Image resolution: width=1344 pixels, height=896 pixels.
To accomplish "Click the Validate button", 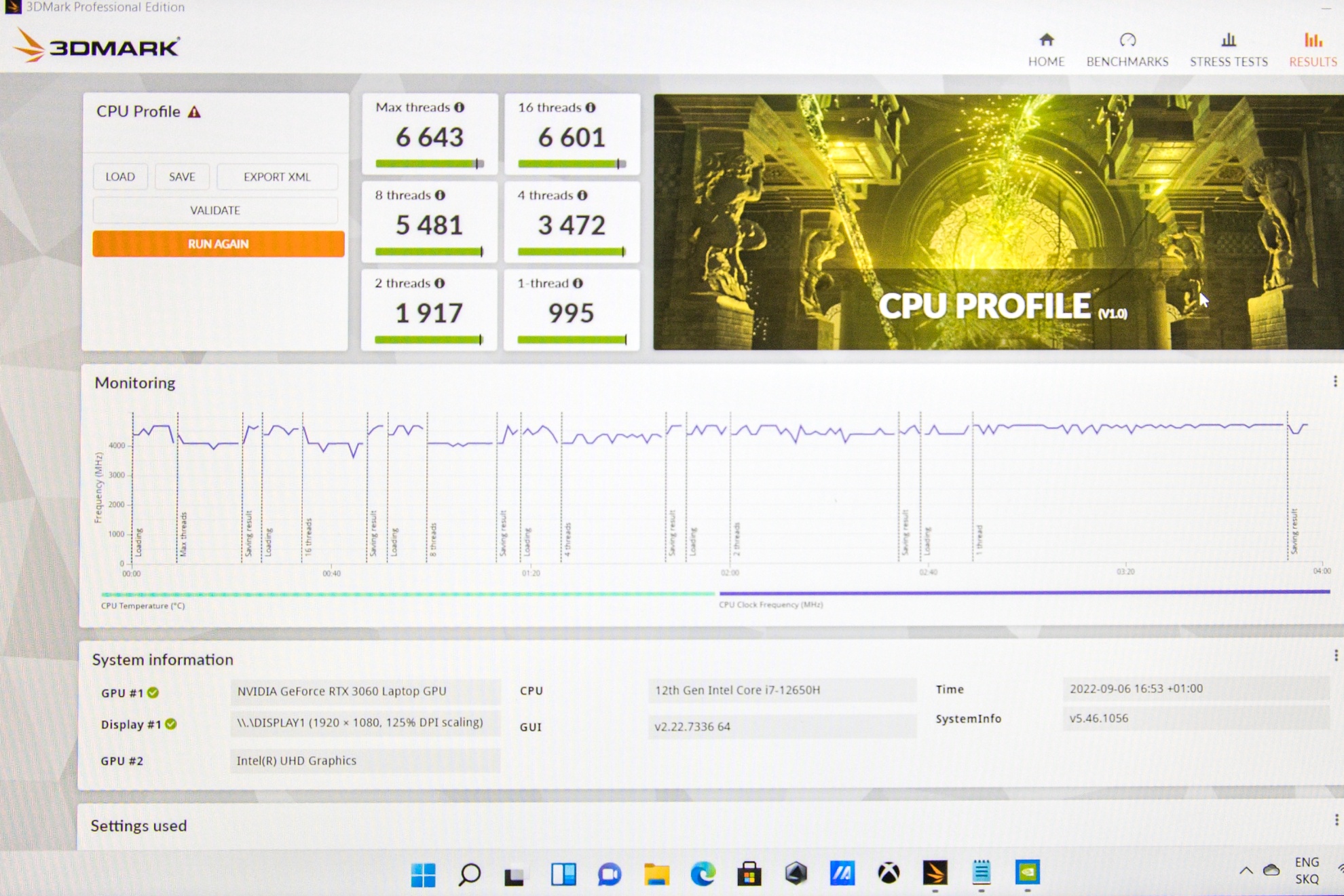I will [215, 210].
